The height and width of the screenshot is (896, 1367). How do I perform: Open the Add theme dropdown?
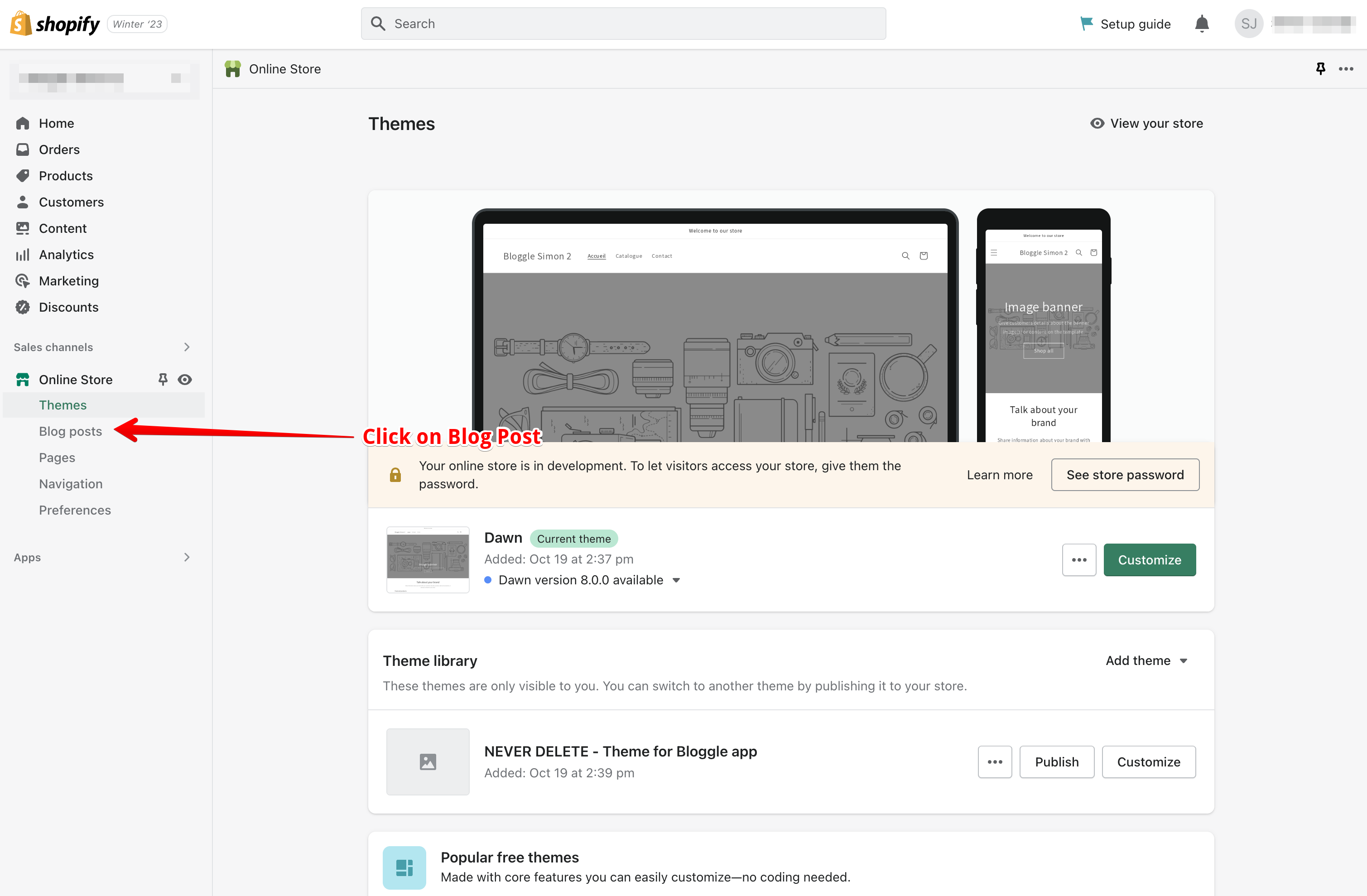pos(1146,660)
